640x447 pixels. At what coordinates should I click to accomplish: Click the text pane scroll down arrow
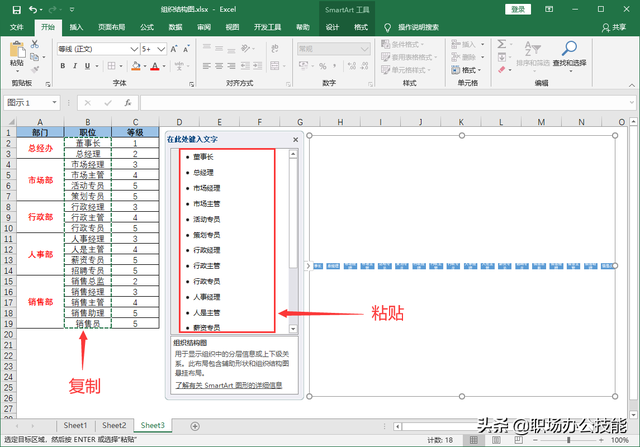click(293, 329)
